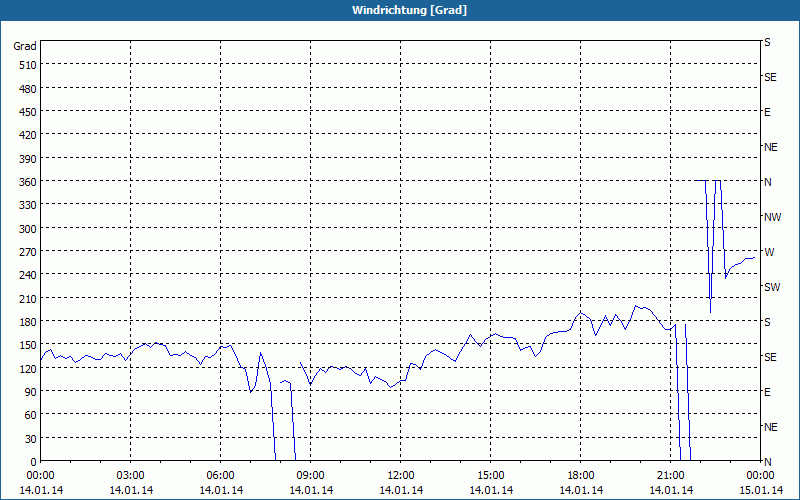Click the 15.01.14 date label
800x500 pixels.
759,490
